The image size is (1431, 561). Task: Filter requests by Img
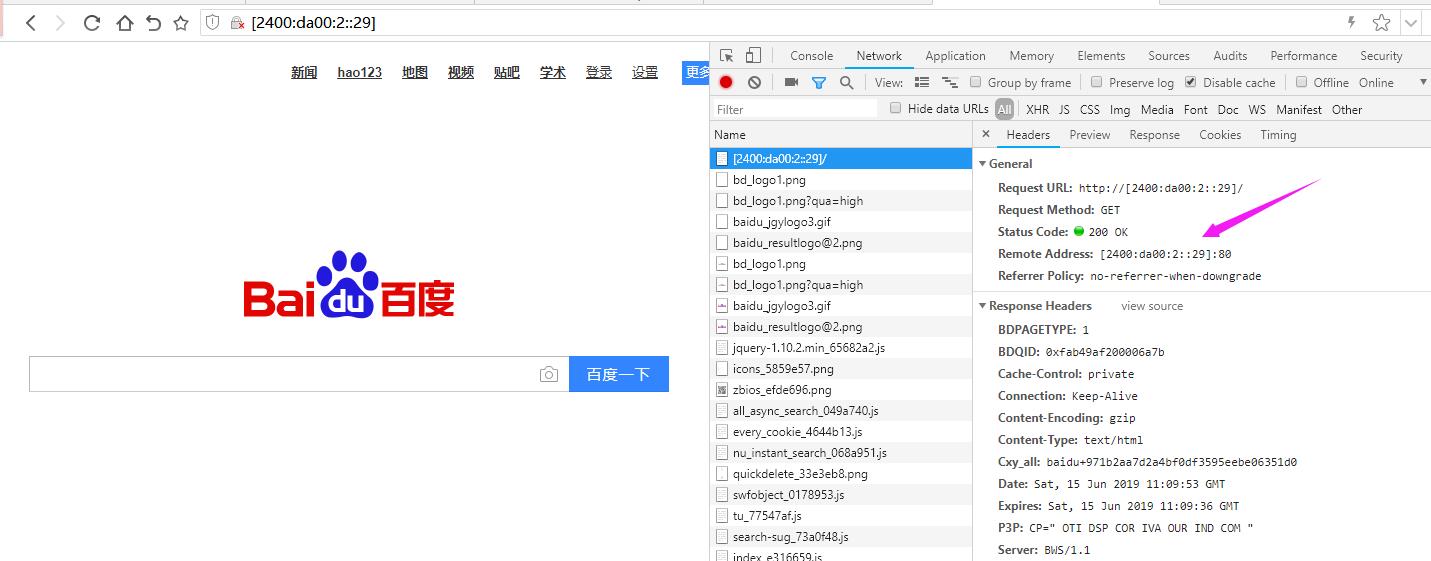(x=1120, y=109)
